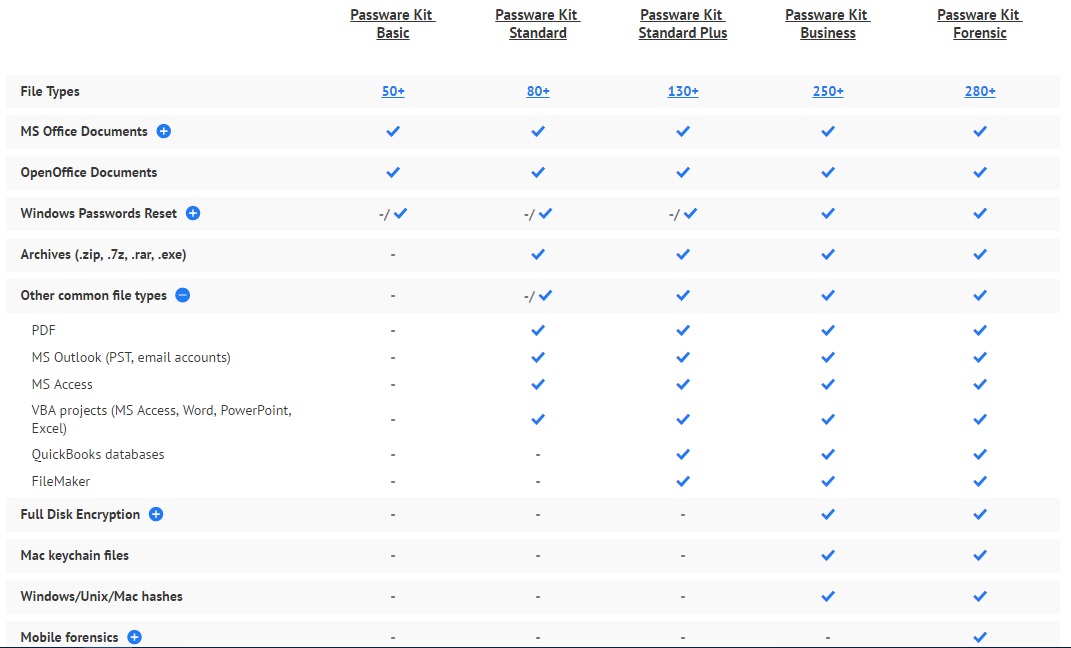
Task: Open Passware Kit Basic product link
Action: pos(393,24)
